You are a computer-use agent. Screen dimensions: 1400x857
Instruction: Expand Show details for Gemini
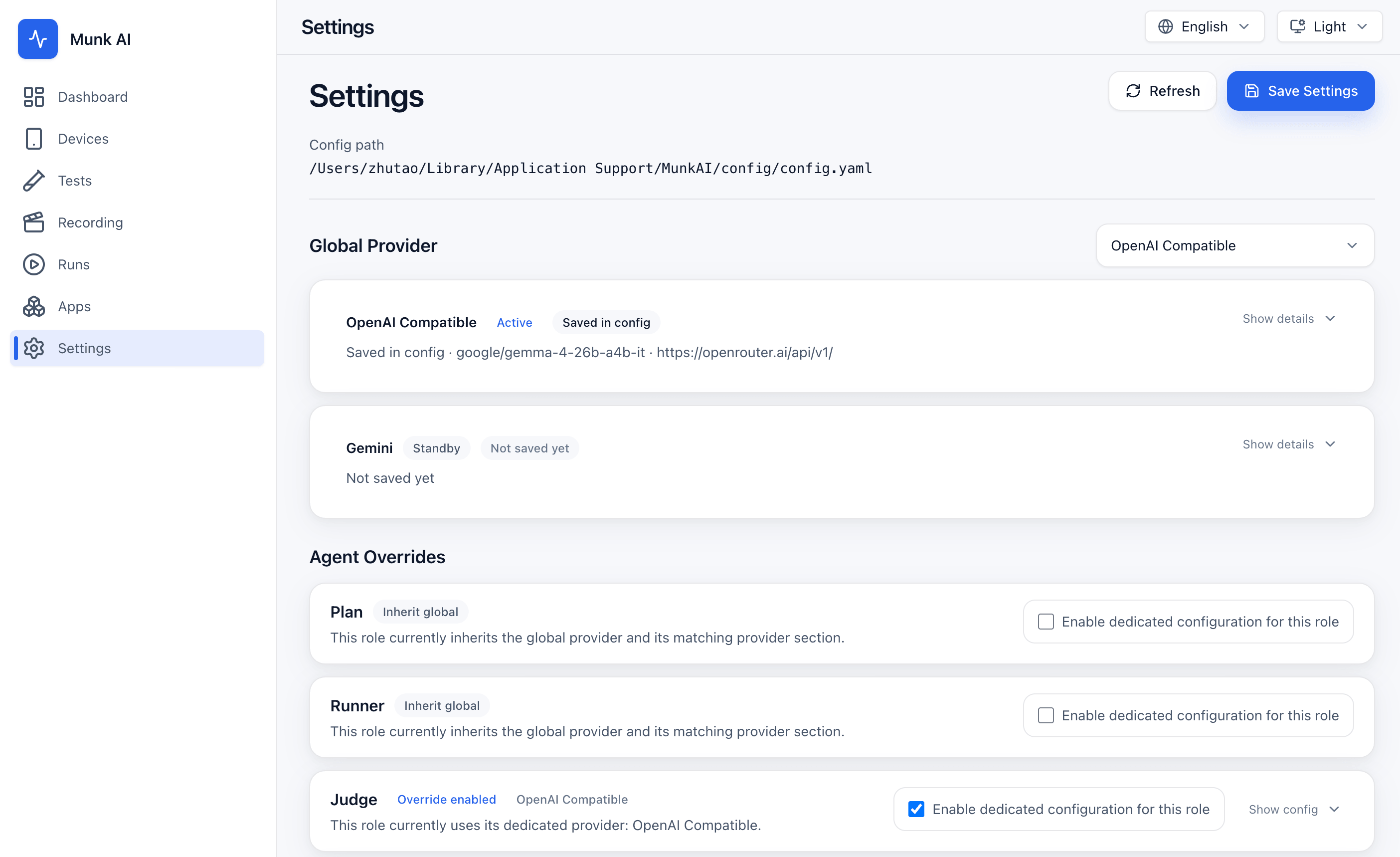(1289, 444)
